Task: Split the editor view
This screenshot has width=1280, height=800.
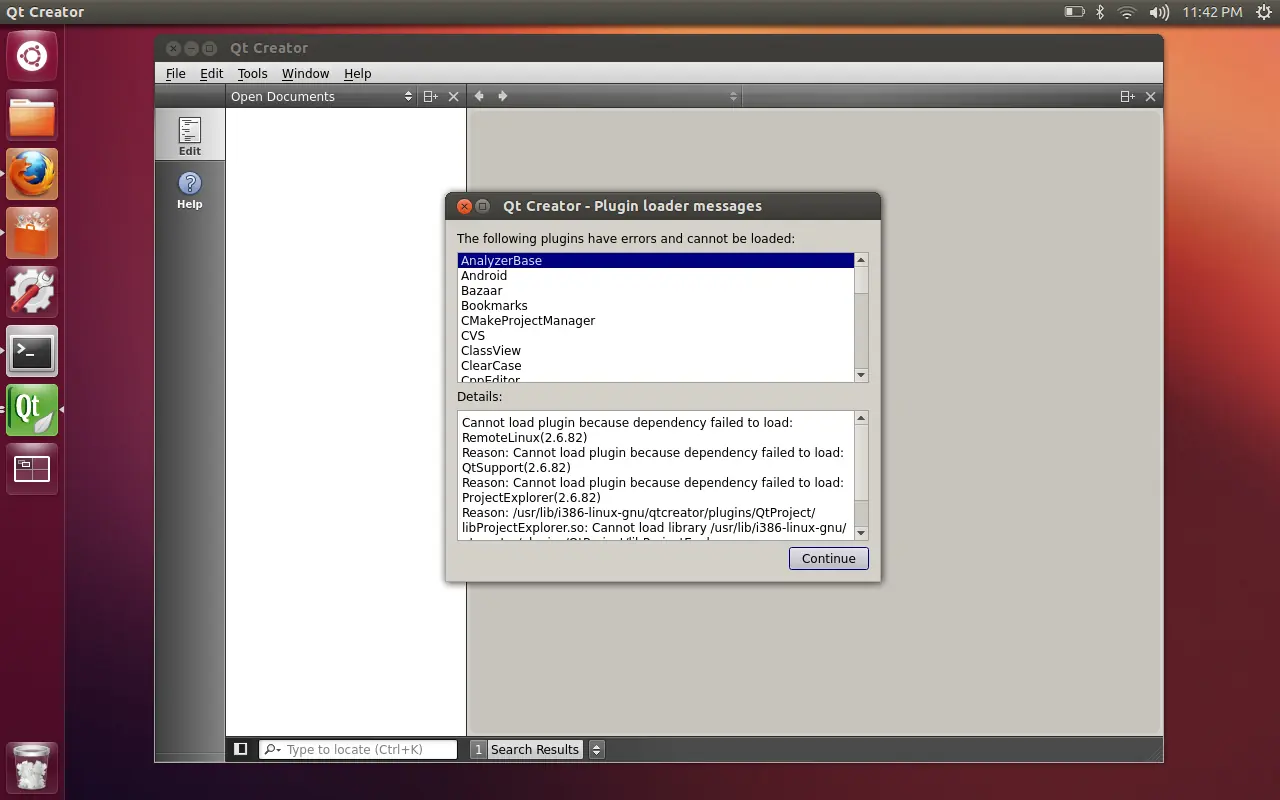Action: pyautogui.click(x=1127, y=97)
